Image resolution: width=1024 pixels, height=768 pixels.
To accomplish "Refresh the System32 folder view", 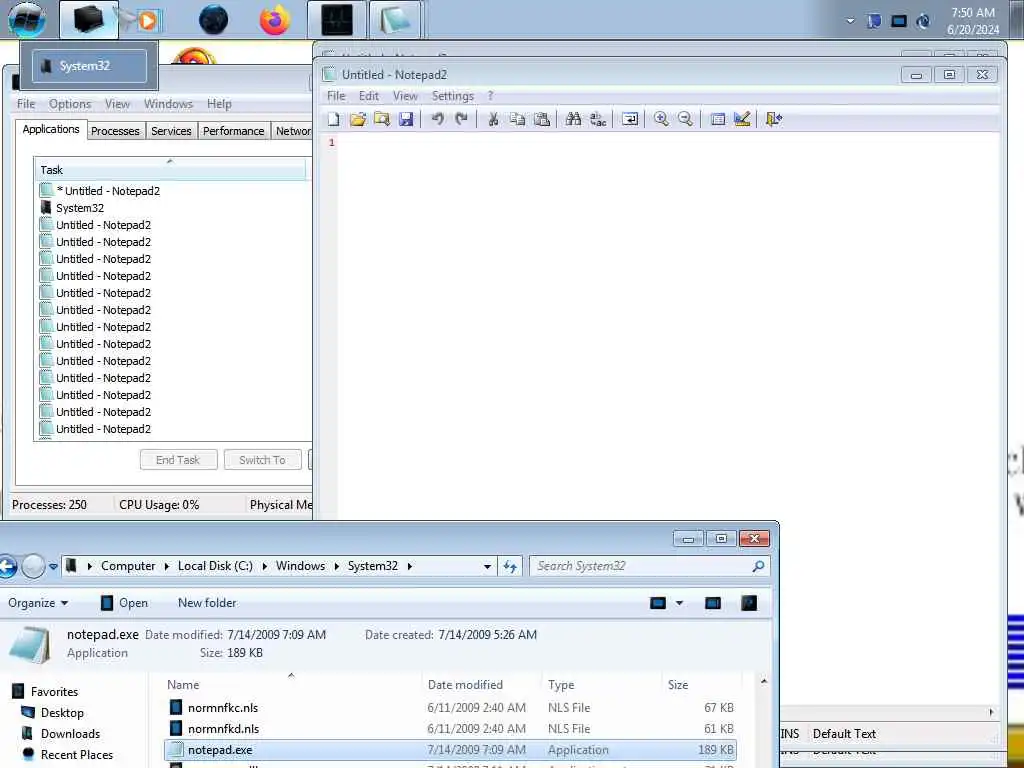I will click(510, 566).
